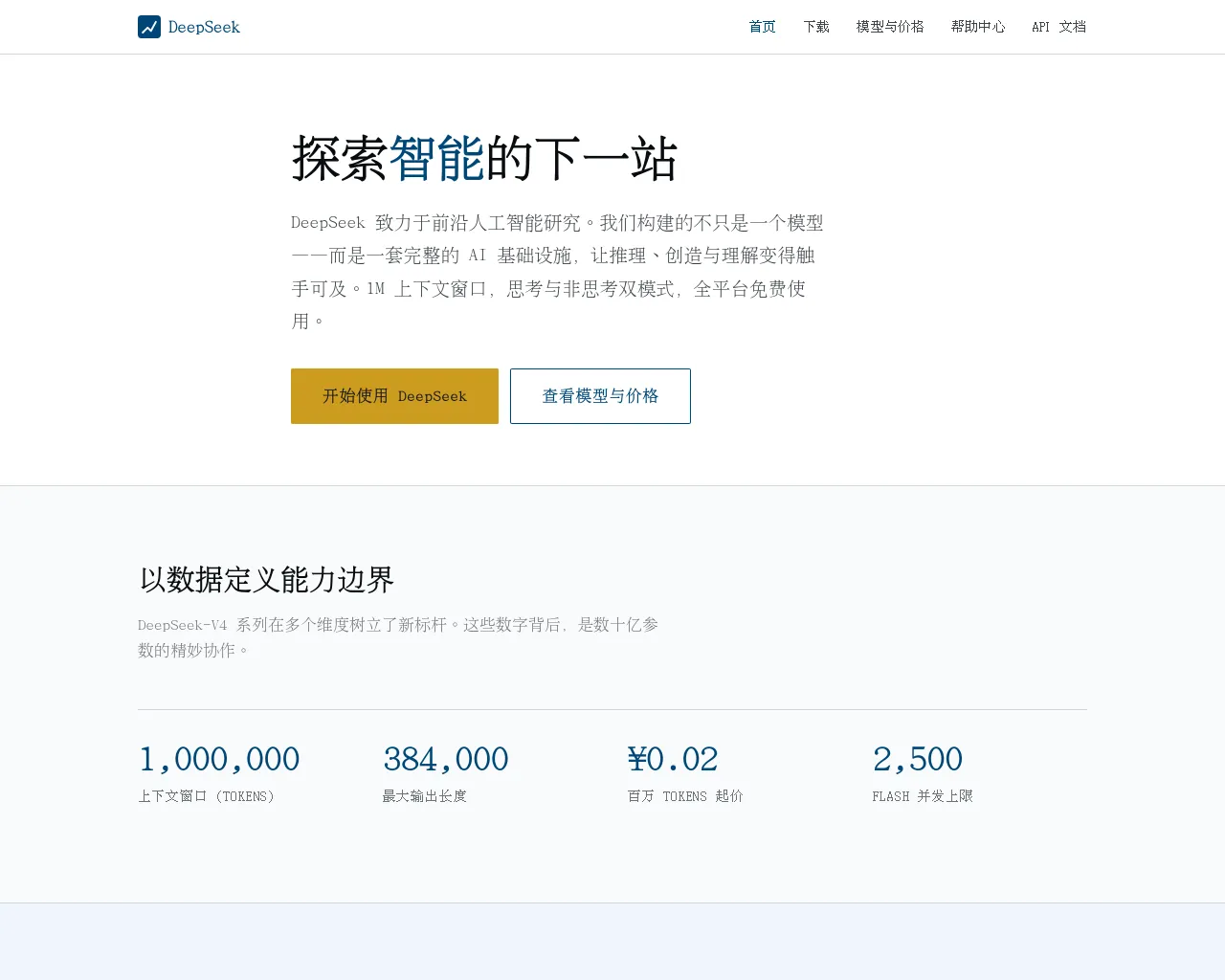Go to the 首页 nav item
The height and width of the screenshot is (980, 1225).
[763, 27]
